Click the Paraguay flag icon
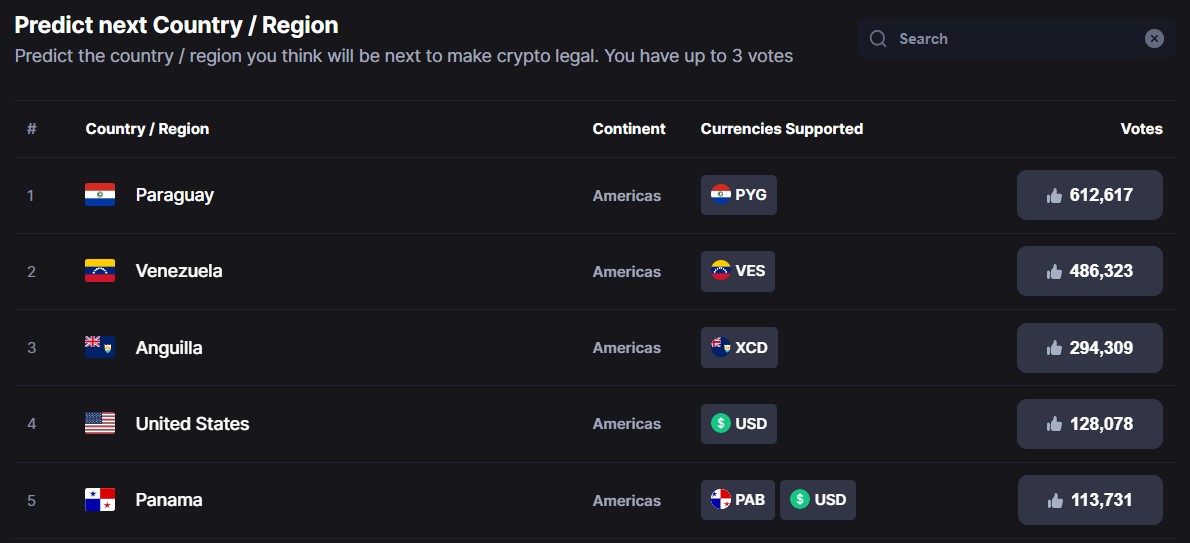This screenshot has width=1190, height=543. coord(100,195)
